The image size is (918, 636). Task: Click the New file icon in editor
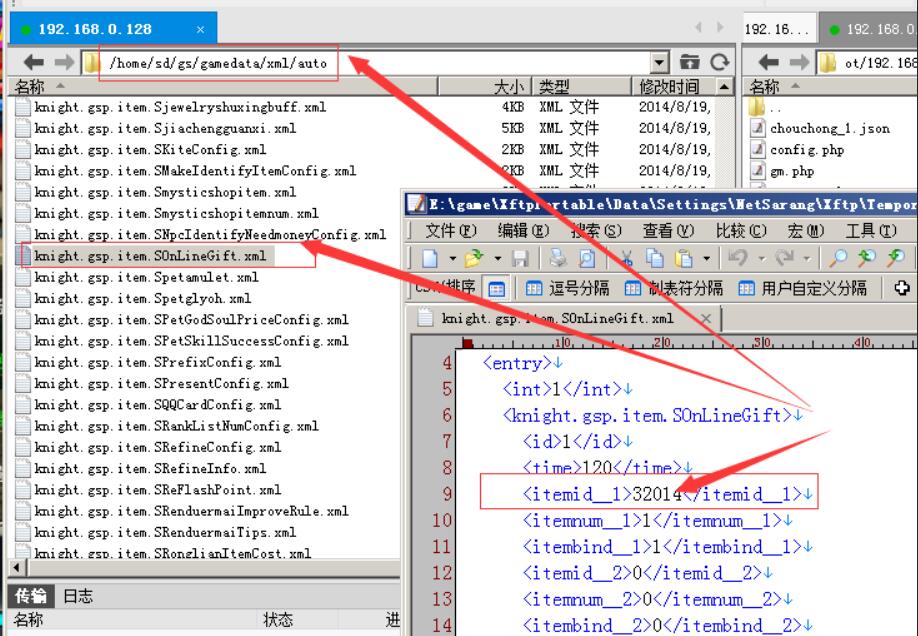430,259
